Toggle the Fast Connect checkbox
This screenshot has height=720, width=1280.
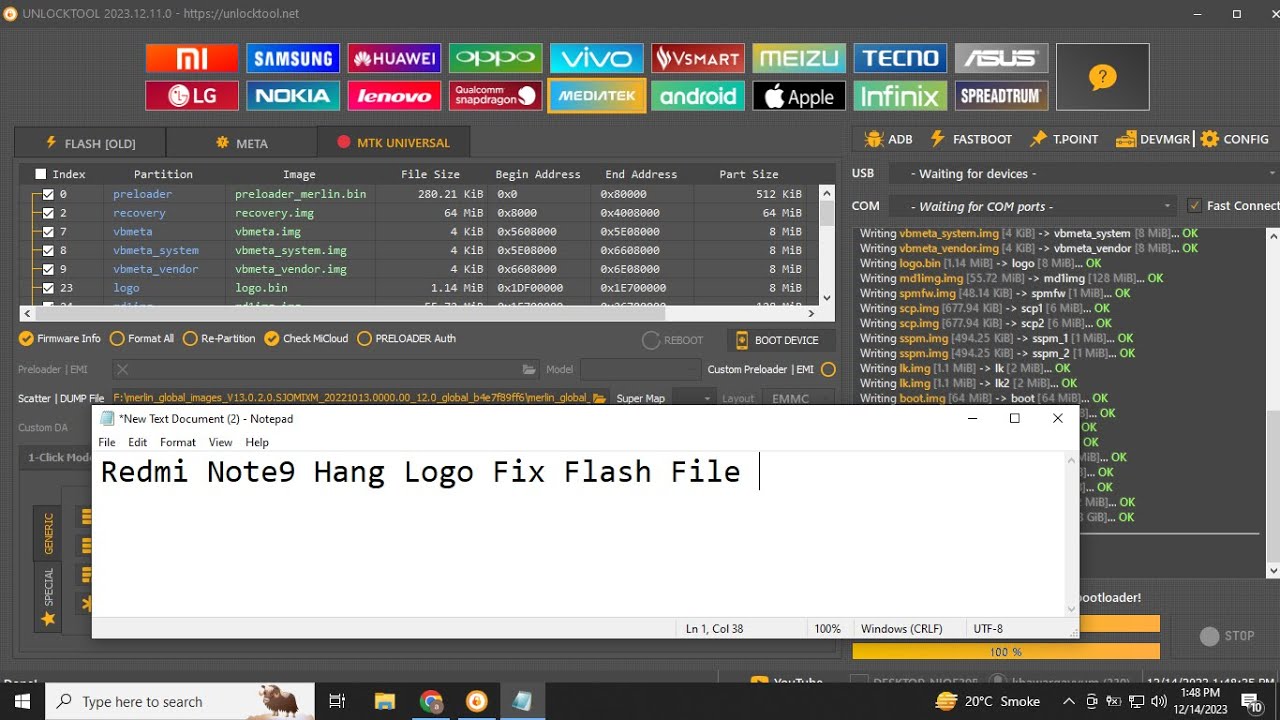coord(1194,206)
